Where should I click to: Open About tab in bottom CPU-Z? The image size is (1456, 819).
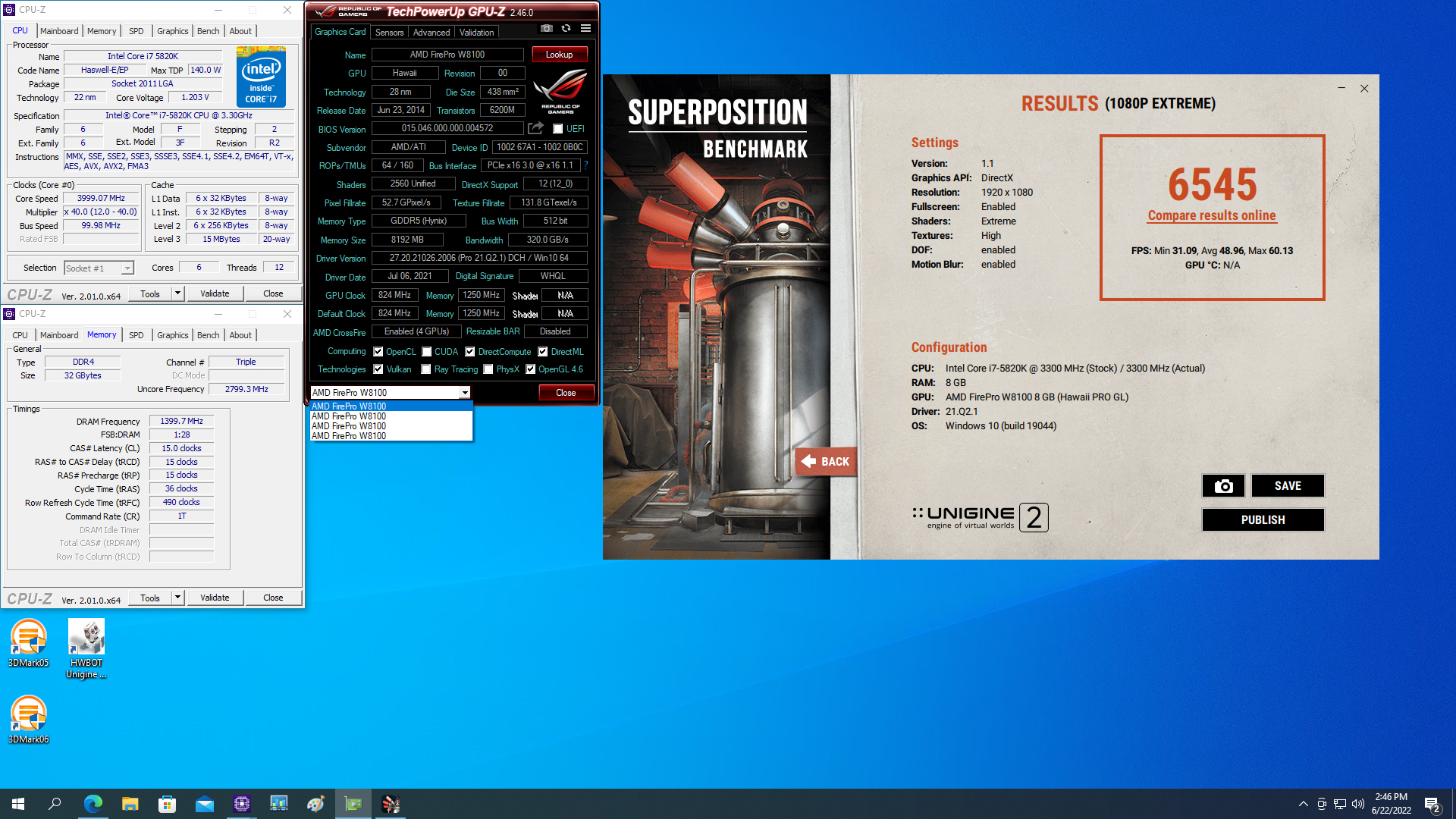[x=240, y=335]
